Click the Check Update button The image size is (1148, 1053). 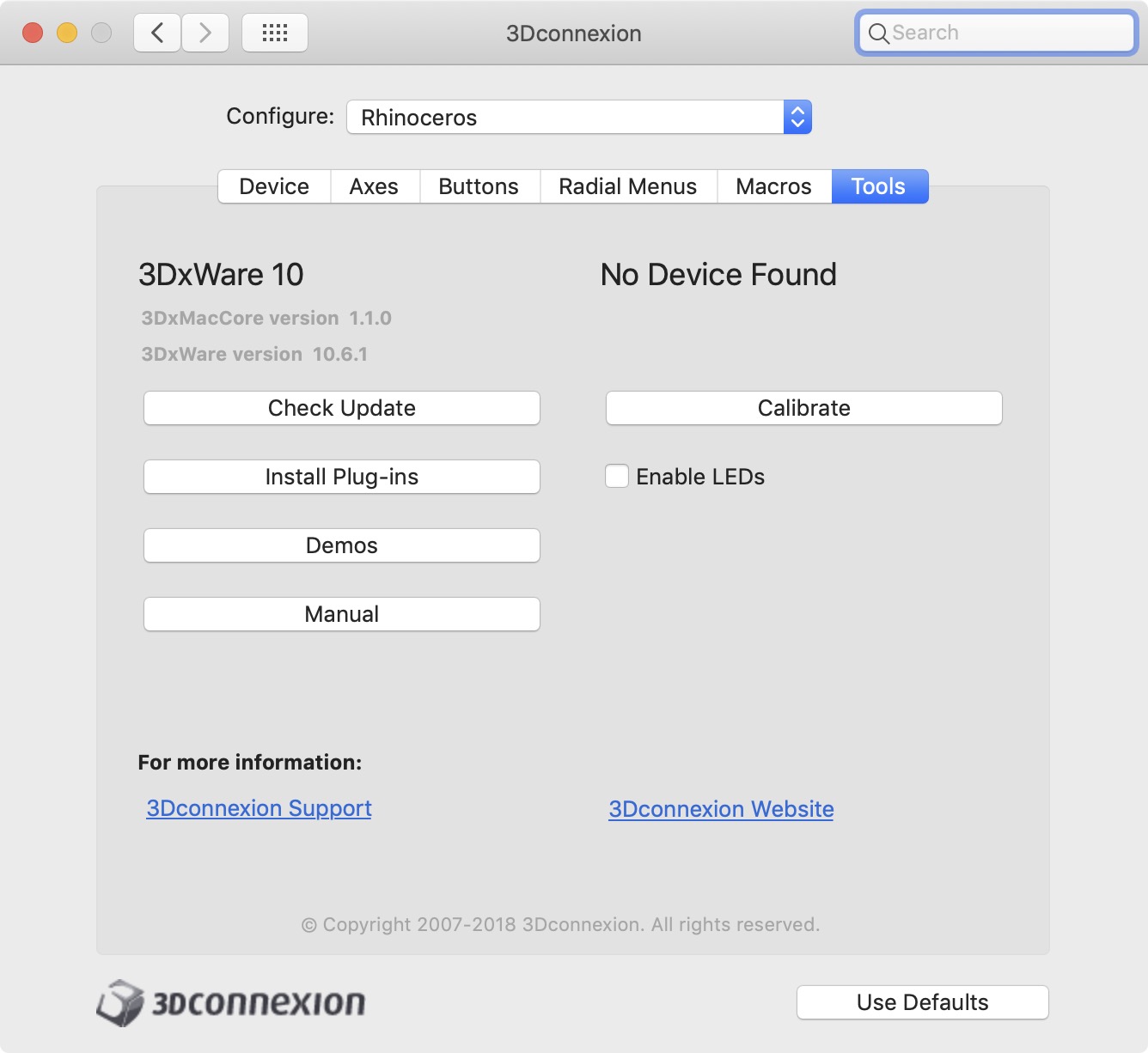342,408
